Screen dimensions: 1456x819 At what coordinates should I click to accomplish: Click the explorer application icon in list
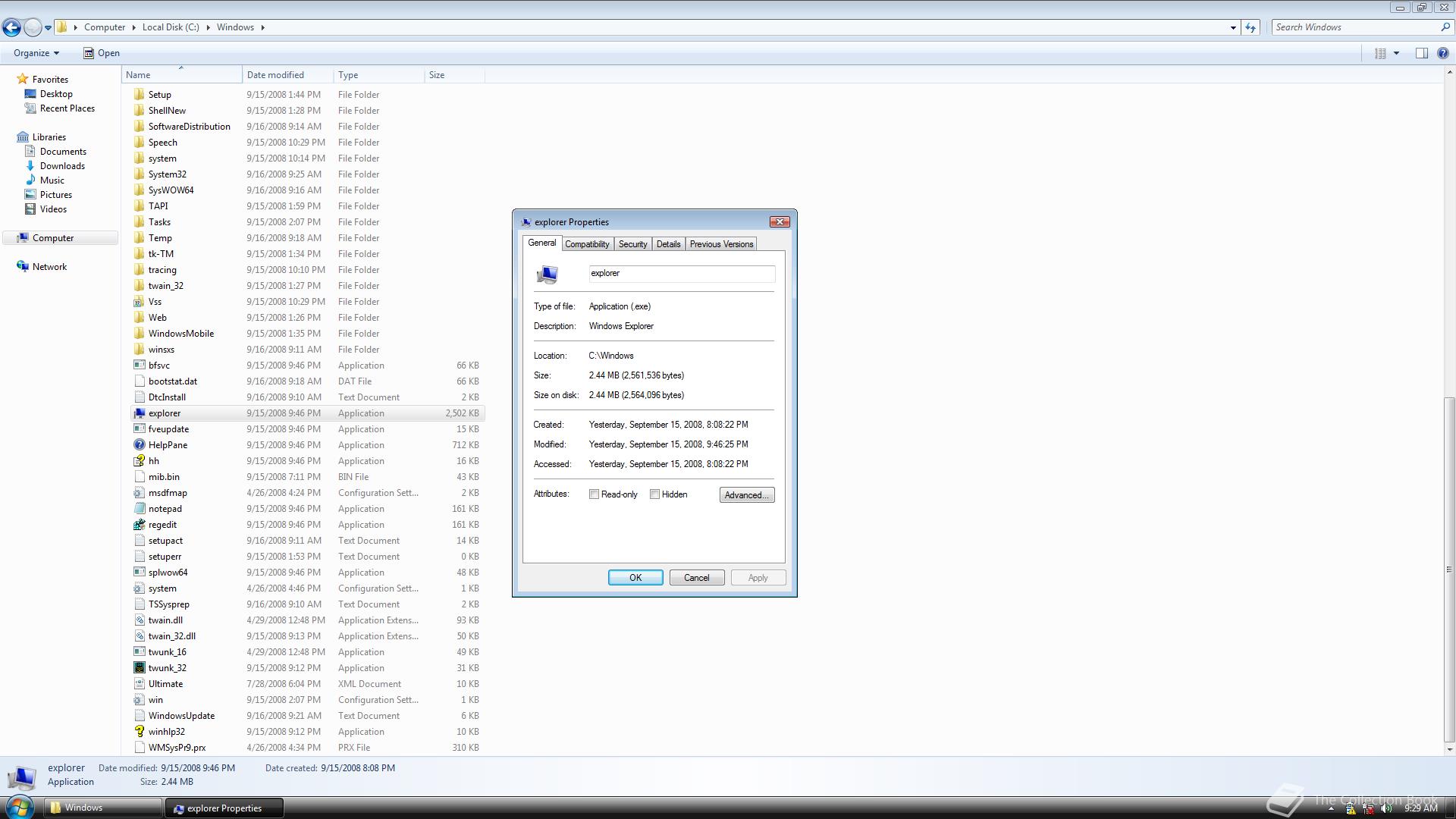coord(139,413)
